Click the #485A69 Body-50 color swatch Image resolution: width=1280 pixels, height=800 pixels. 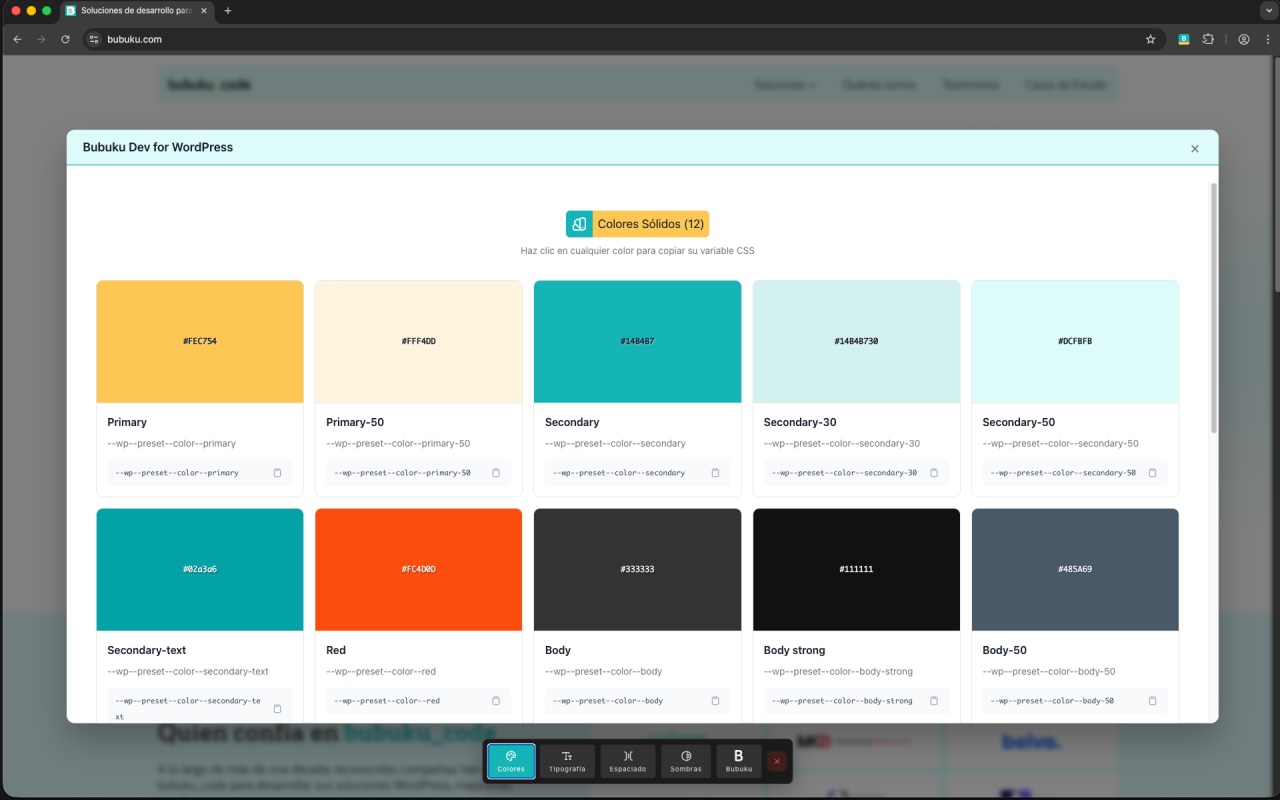click(1075, 570)
